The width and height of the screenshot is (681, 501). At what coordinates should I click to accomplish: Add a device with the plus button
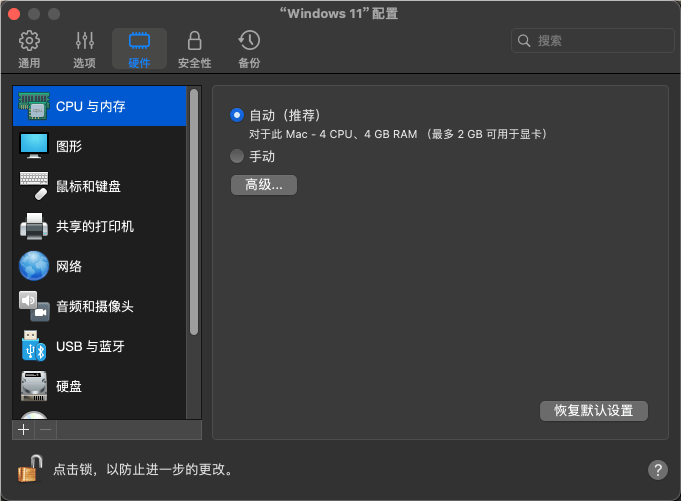(x=23, y=429)
